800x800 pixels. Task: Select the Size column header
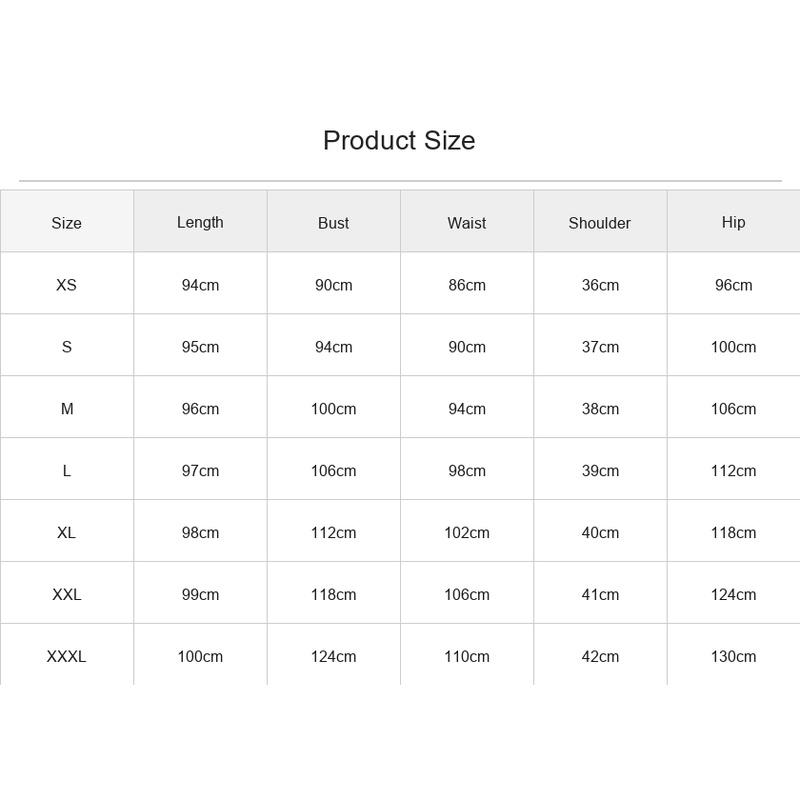coord(66,223)
